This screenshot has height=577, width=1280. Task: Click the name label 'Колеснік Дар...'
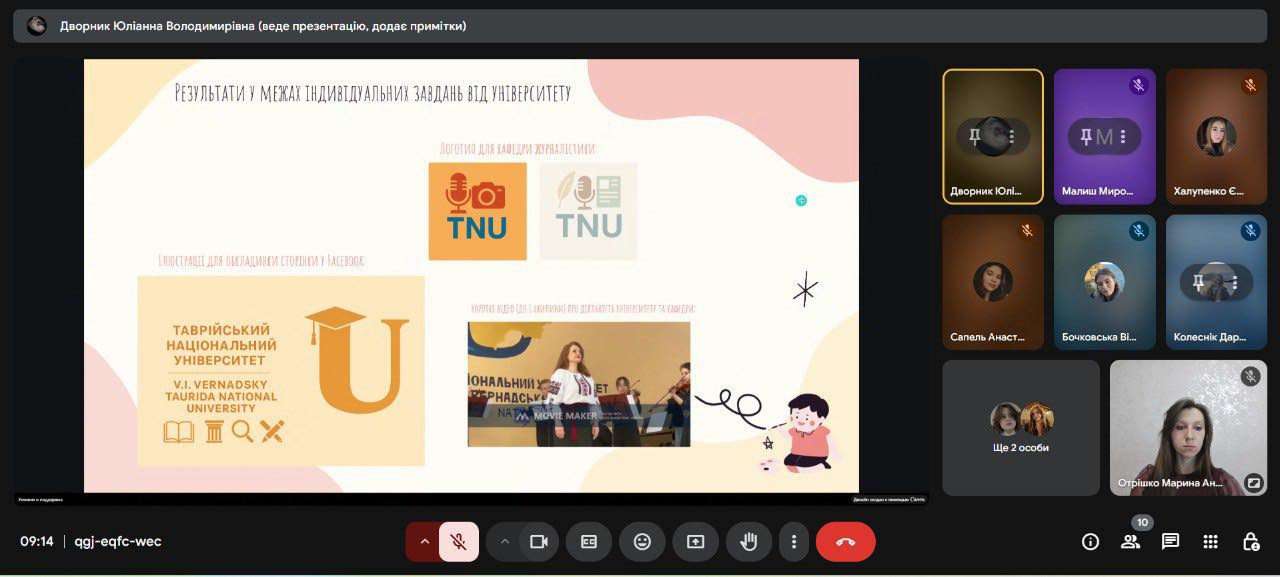(x=1211, y=337)
